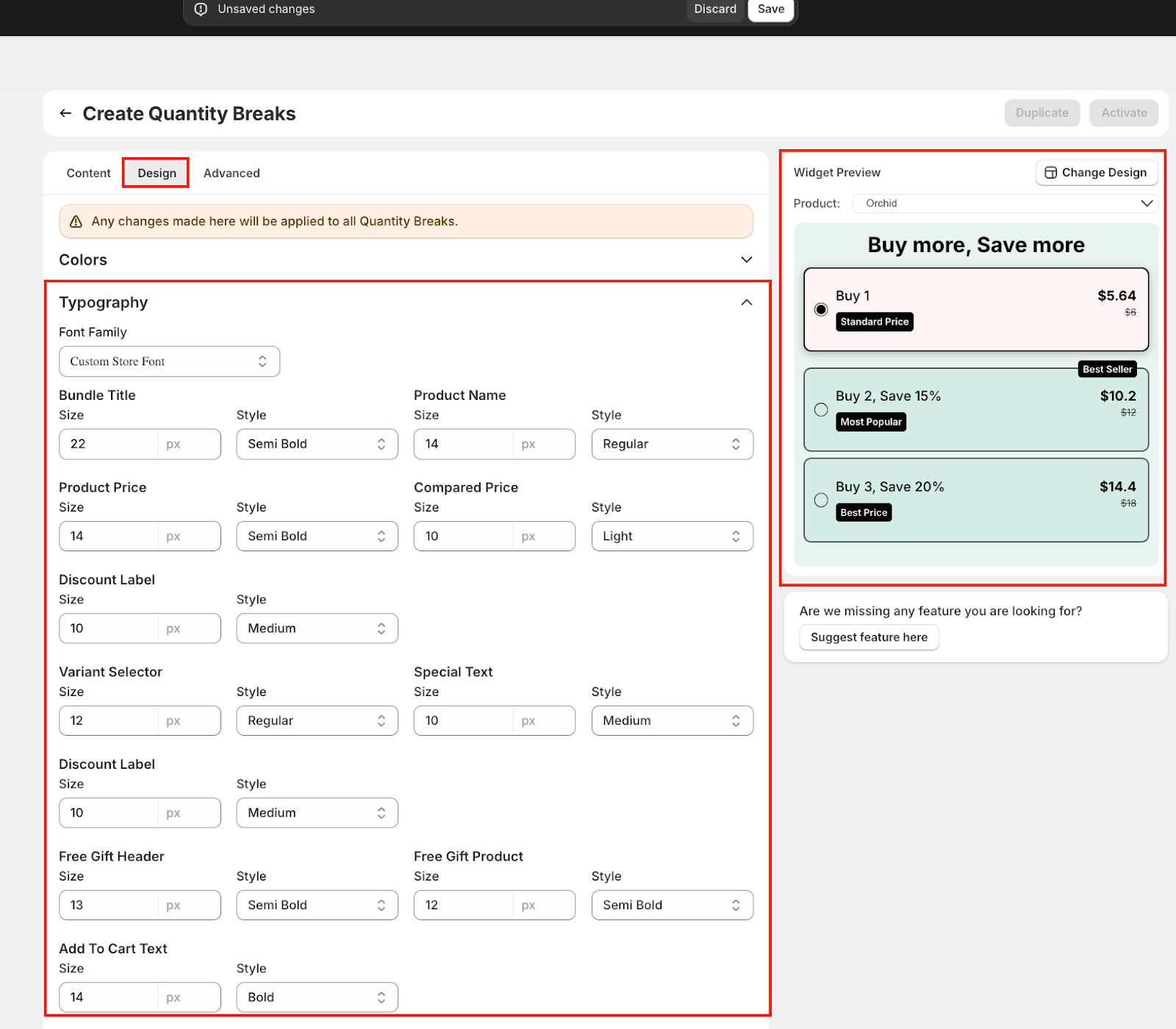Open Compared Price style dropdown set to Light

coord(672,537)
